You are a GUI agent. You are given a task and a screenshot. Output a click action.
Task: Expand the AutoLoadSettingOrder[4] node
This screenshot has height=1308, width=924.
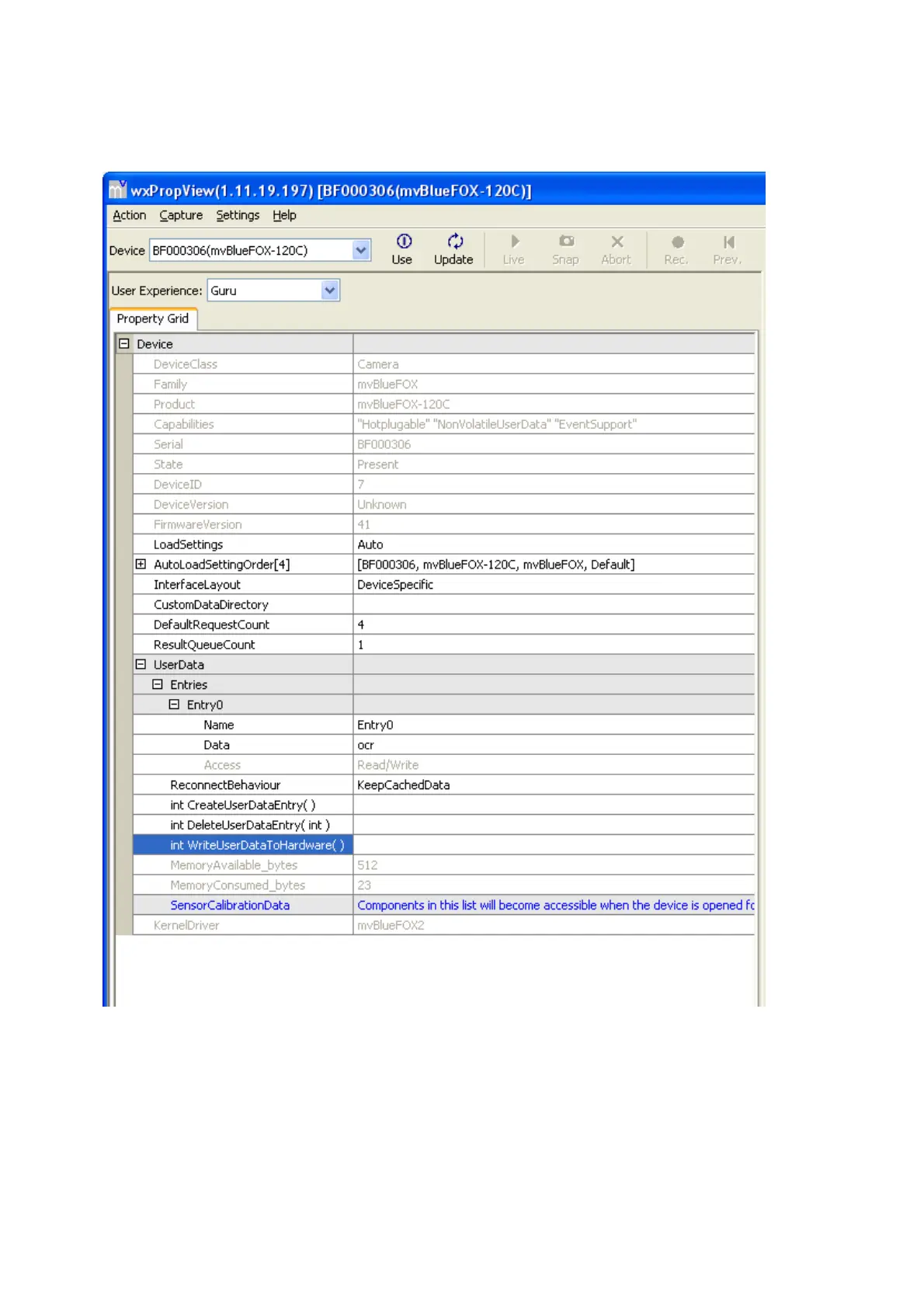pos(141,564)
